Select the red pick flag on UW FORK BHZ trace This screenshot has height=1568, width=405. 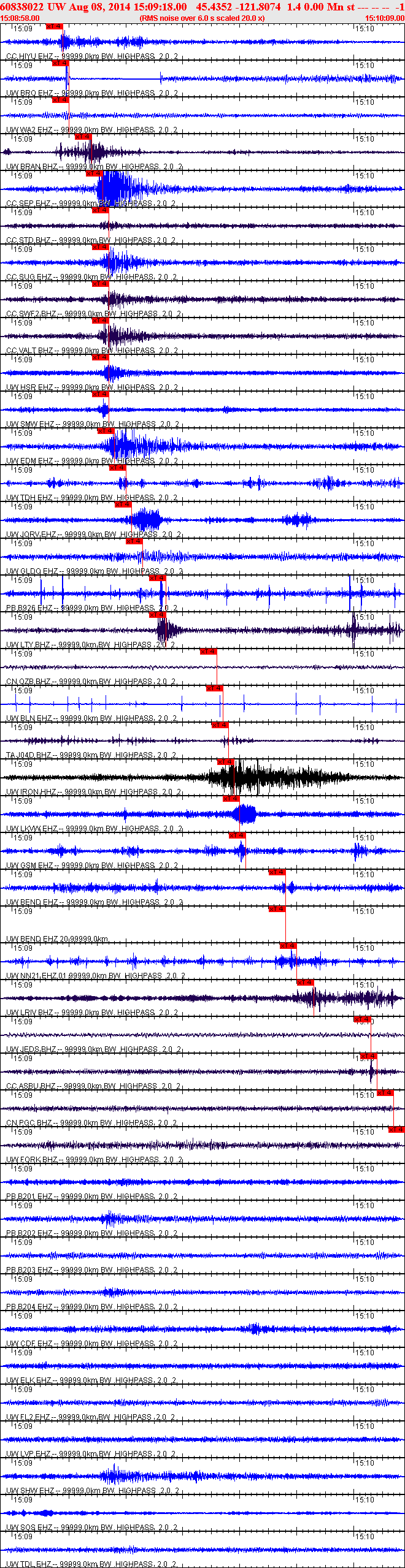[396, 1130]
